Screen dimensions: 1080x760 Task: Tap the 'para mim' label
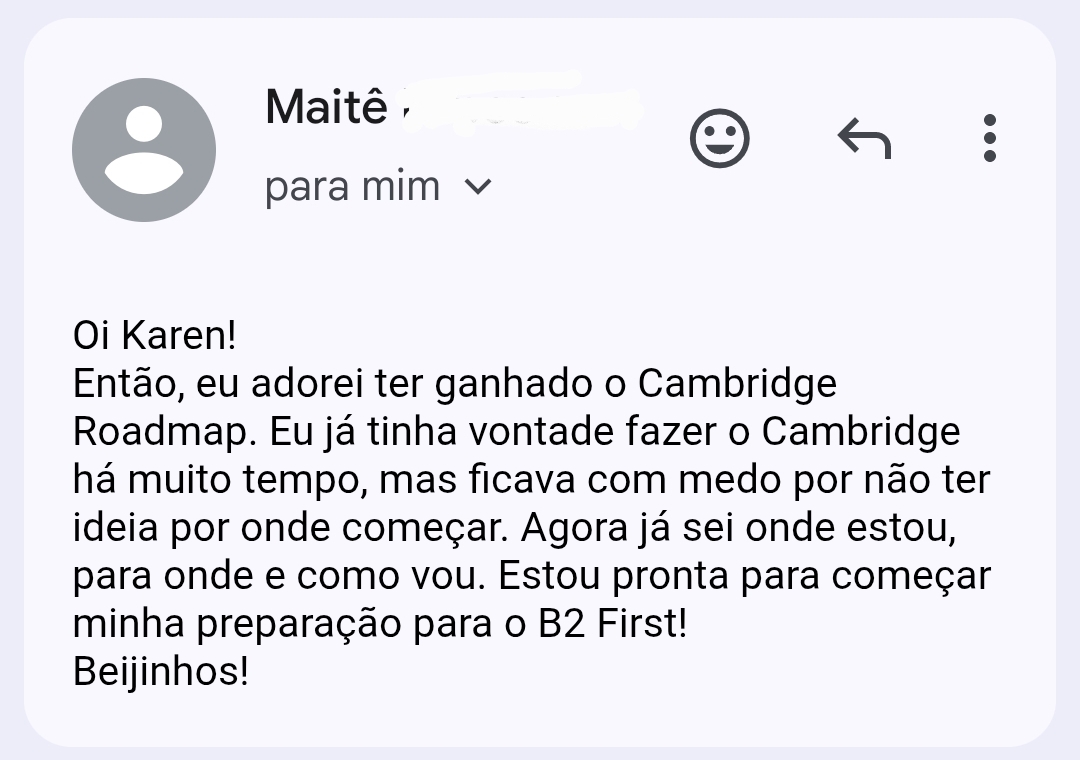(x=352, y=186)
